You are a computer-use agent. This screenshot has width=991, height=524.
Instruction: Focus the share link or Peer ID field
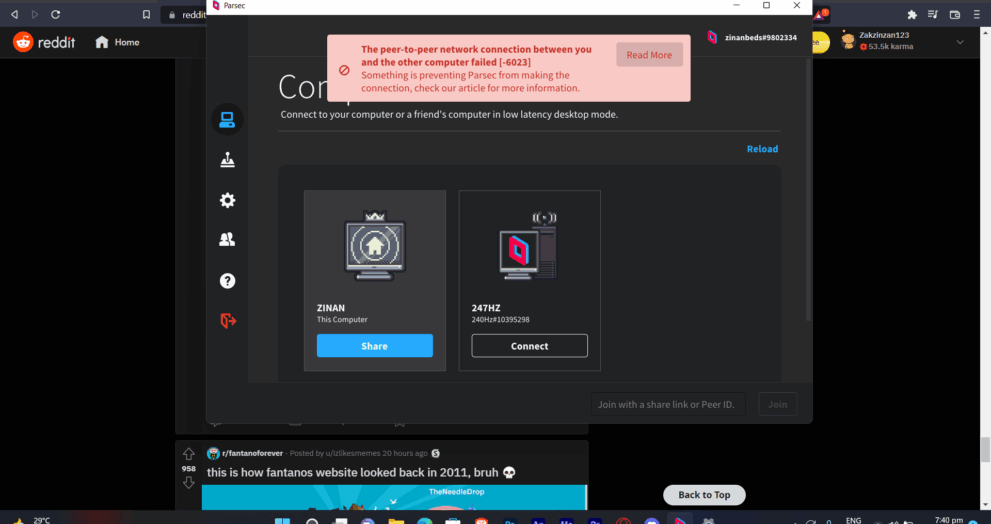668,405
